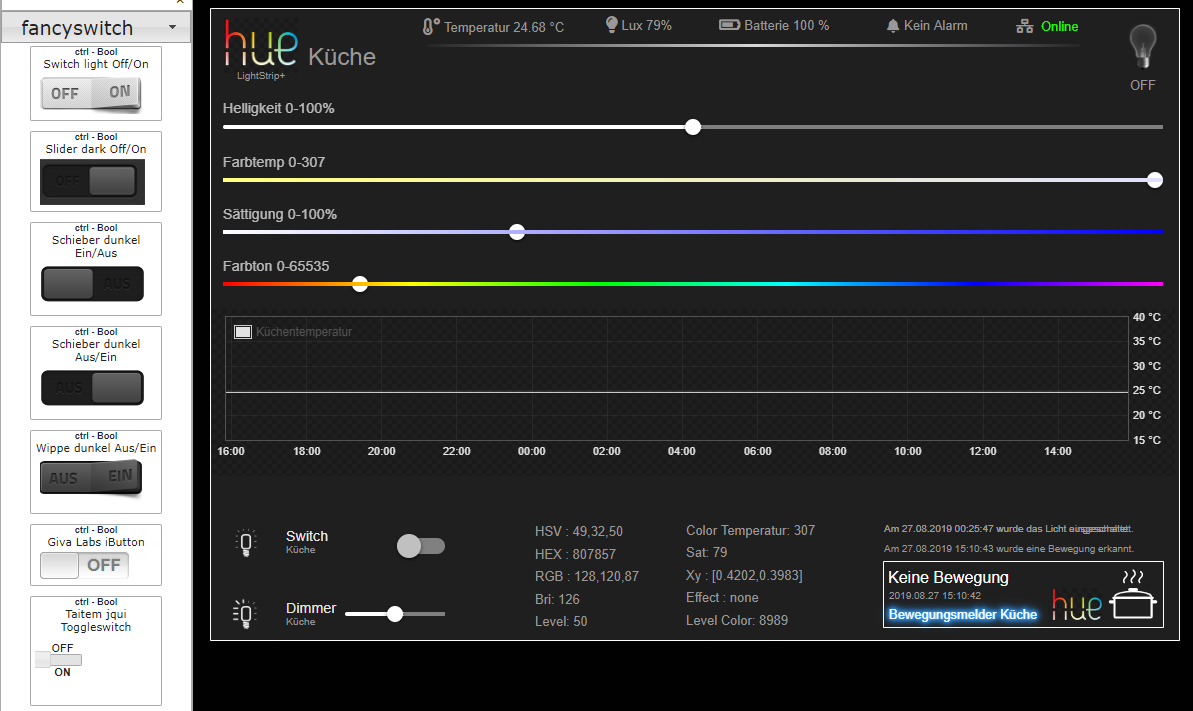The width and height of the screenshot is (1193, 711).
Task: Click the OFF light bulb icon
Action: [1142, 48]
